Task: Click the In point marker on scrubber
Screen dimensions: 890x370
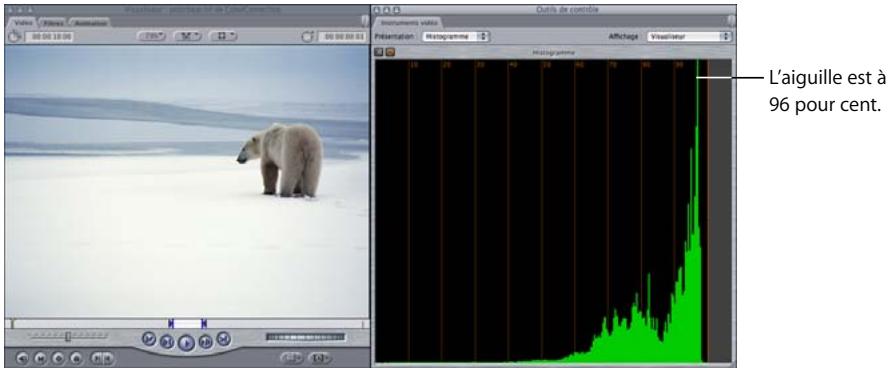Action: pos(171,323)
